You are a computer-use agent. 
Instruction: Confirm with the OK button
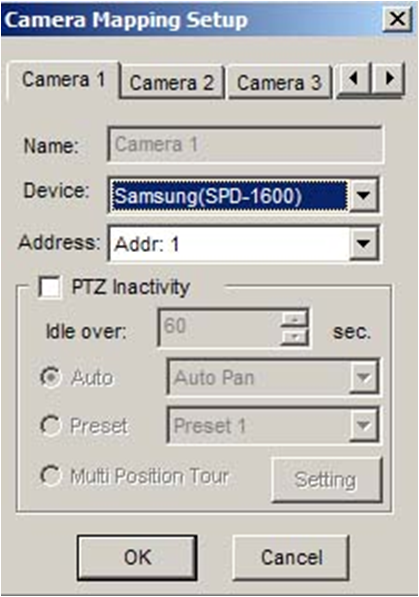137,557
